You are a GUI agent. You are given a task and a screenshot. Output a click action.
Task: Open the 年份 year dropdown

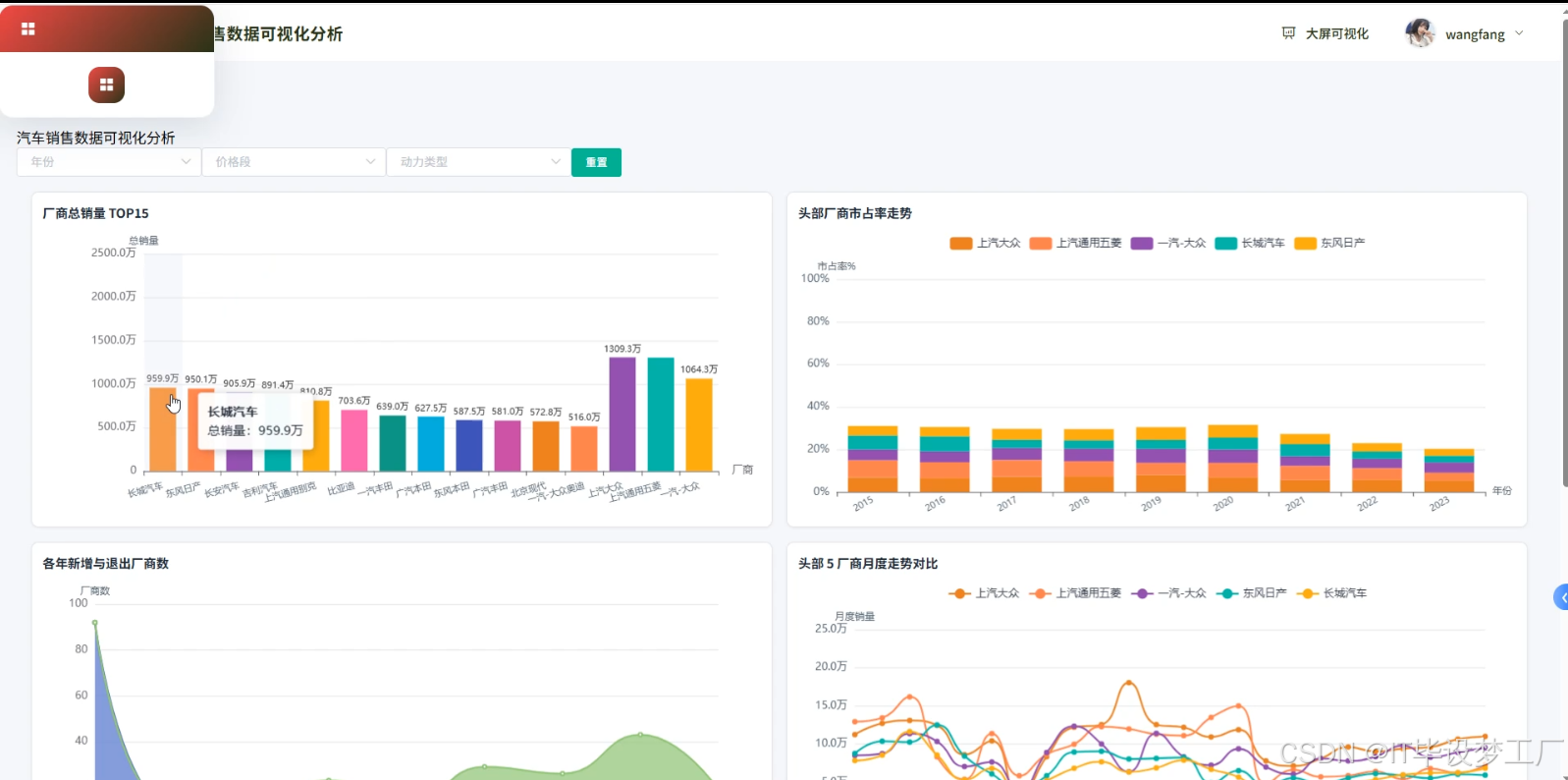pos(109,162)
